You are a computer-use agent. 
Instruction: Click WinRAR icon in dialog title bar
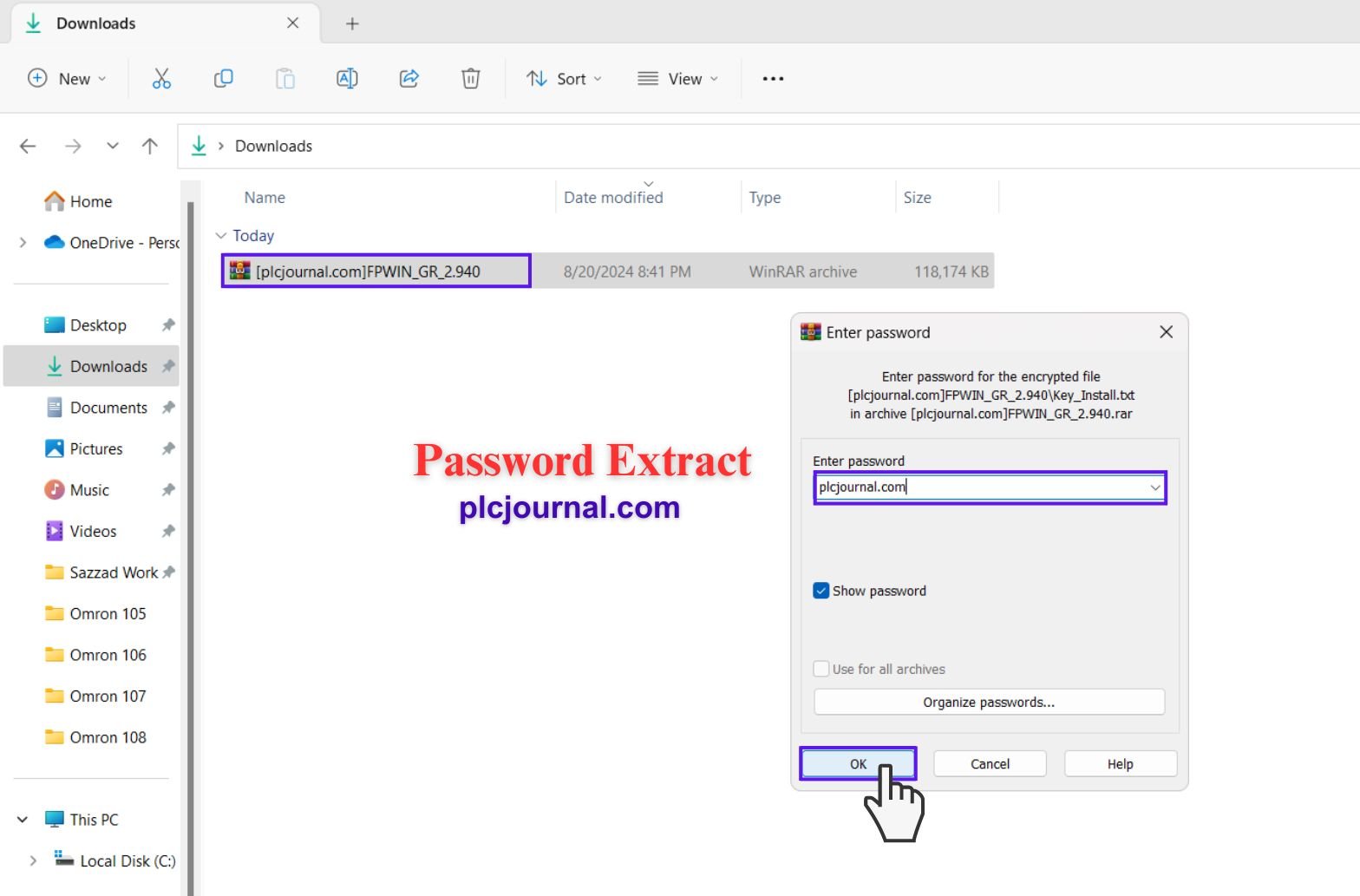click(x=810, y=332)
